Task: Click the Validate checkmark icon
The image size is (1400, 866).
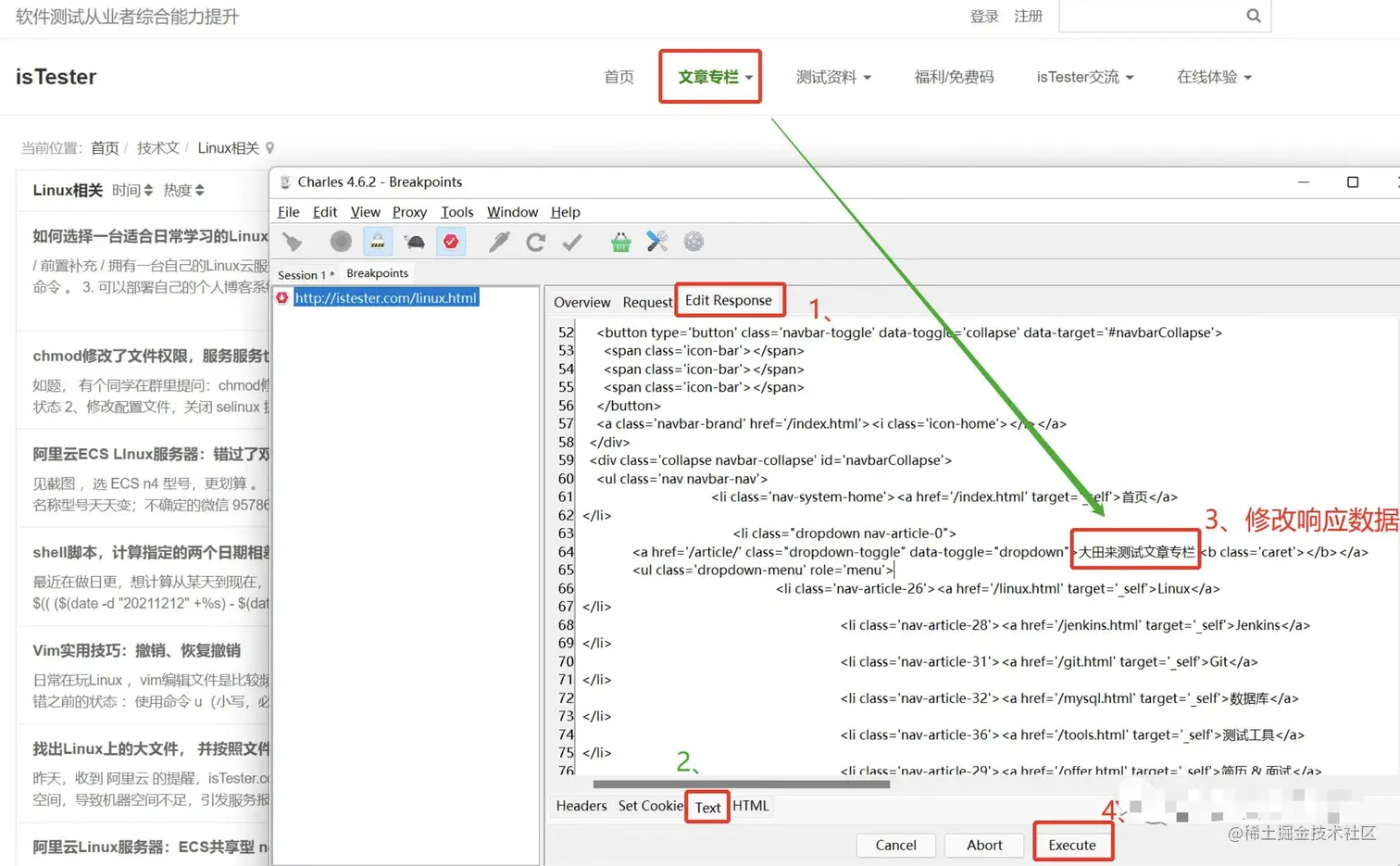Action: [572, 242]
